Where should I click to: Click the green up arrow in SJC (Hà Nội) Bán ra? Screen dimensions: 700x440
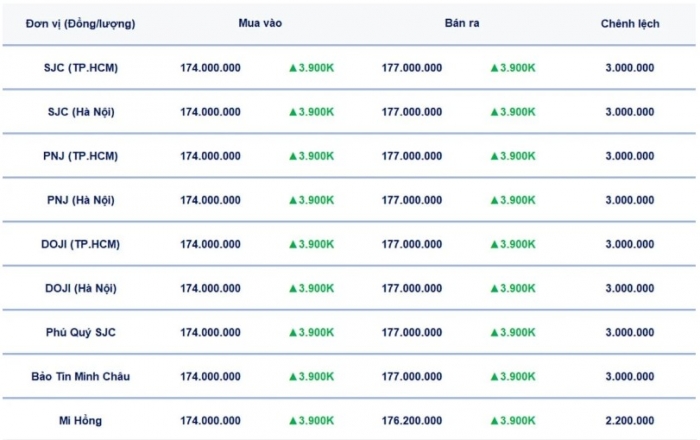pos(494,112)
